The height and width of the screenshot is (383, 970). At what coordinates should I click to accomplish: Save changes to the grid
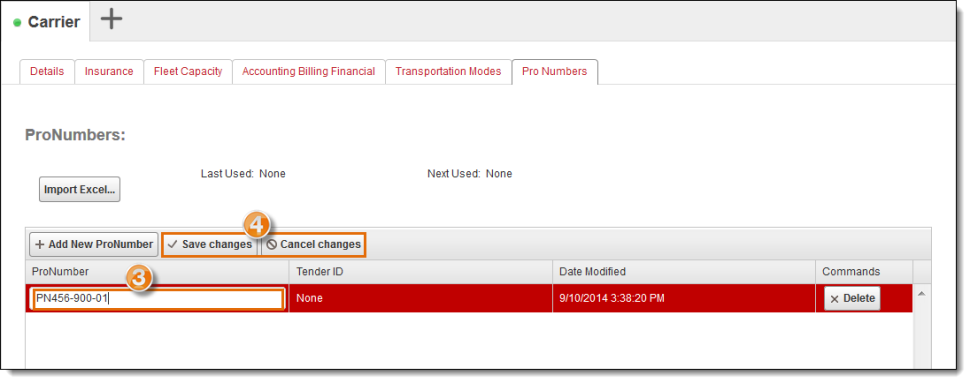(210, 244)
